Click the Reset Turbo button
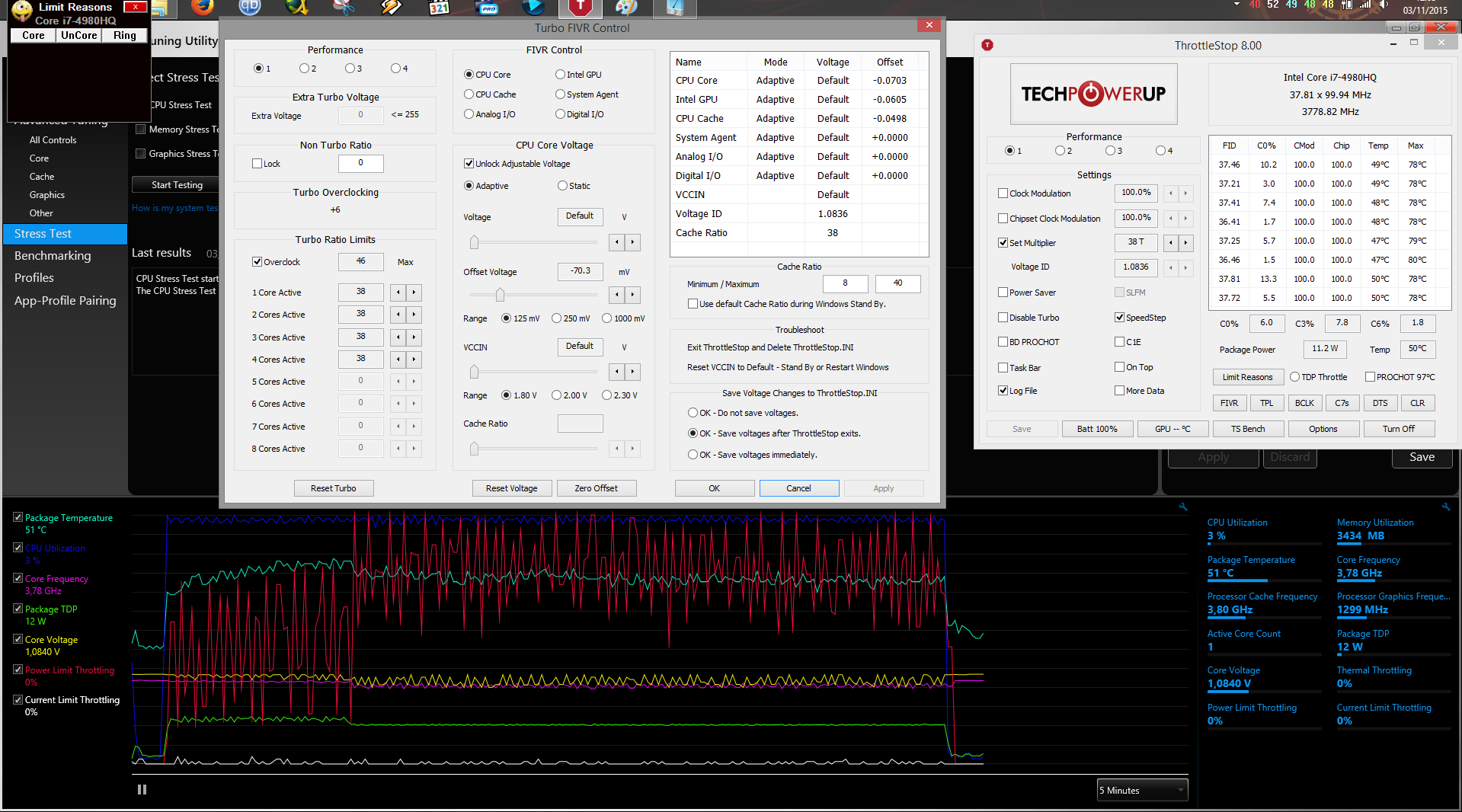This screenshot has height=812, width=1462. (x=333, y=488)
